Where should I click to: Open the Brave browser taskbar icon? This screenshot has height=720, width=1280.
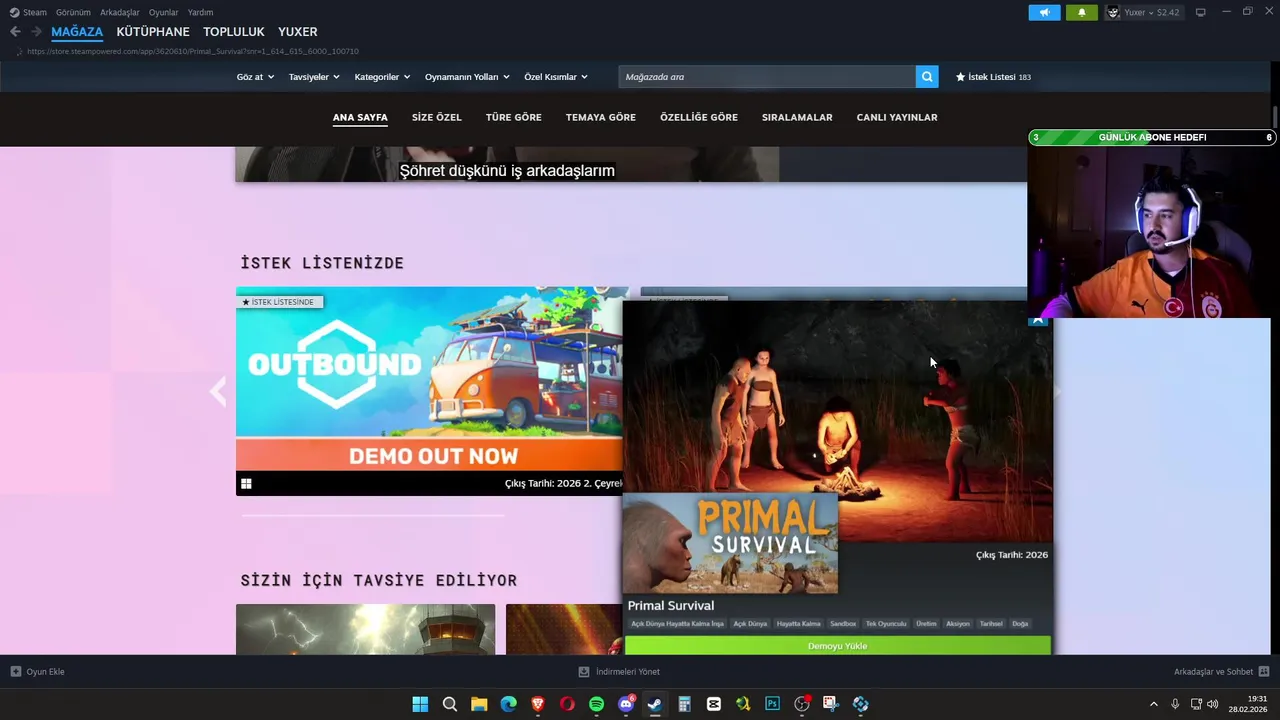tap(538, 704)
